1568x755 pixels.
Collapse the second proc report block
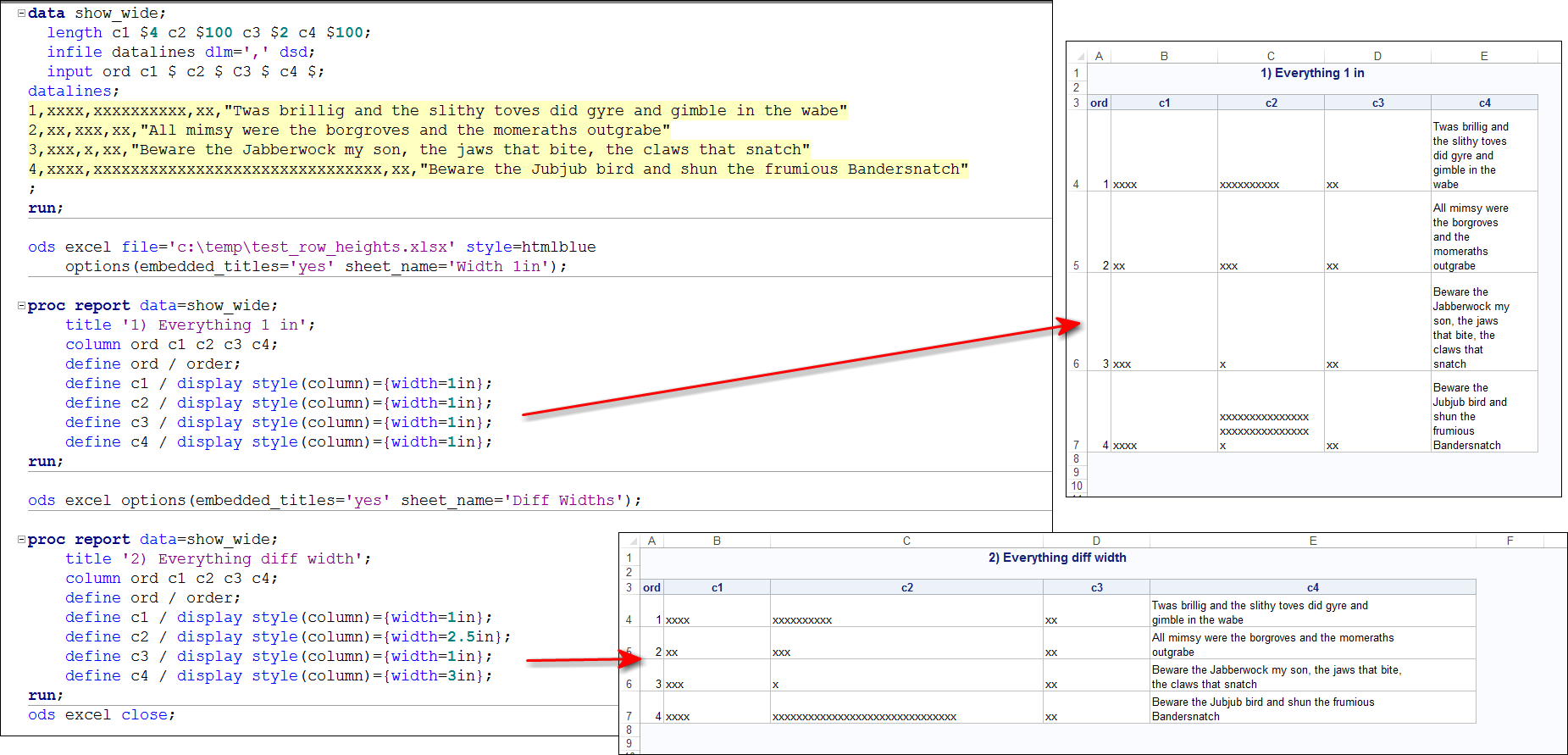tap(21, 540)
